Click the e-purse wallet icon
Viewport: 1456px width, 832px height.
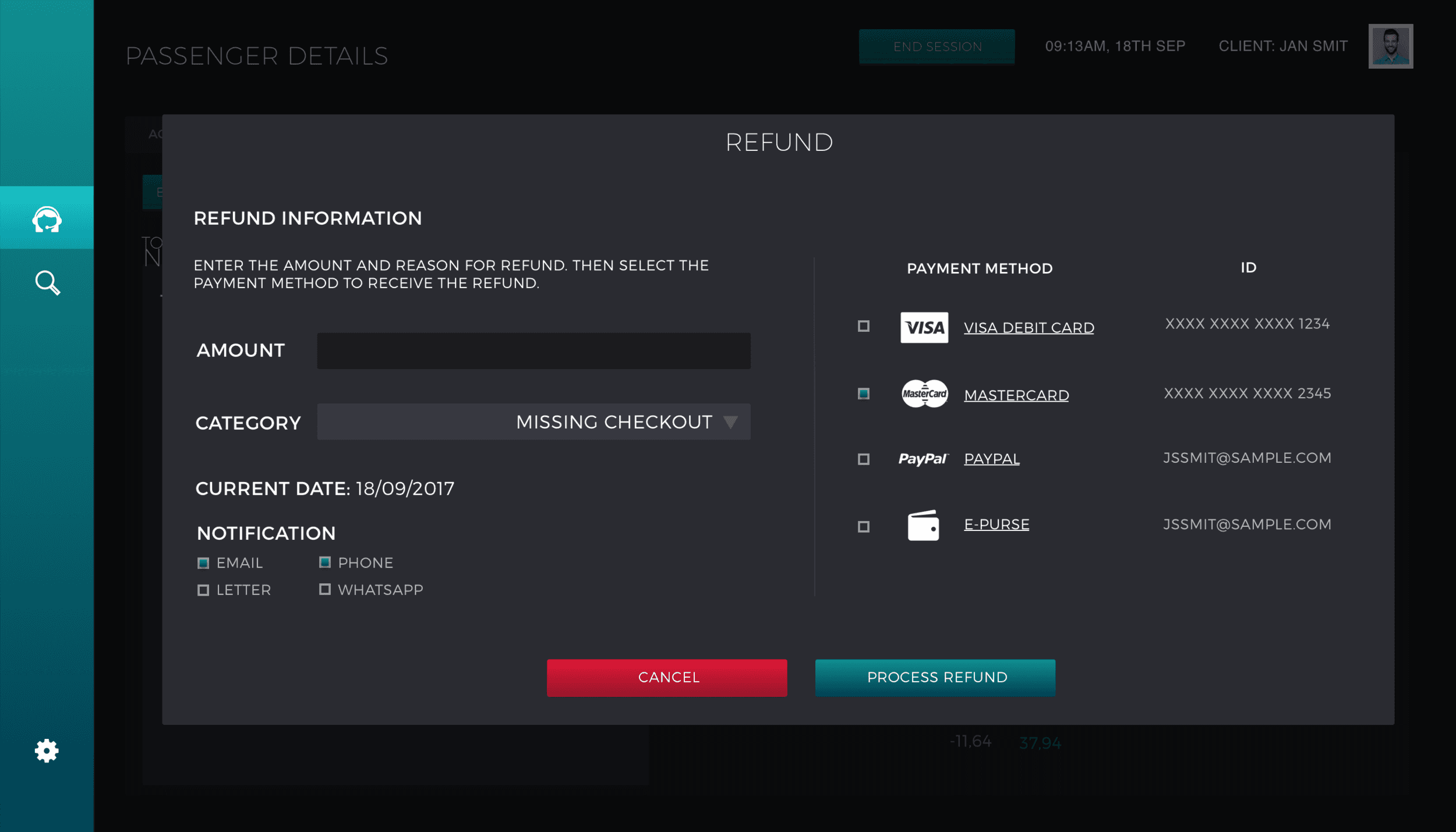(x=923, y=525)
